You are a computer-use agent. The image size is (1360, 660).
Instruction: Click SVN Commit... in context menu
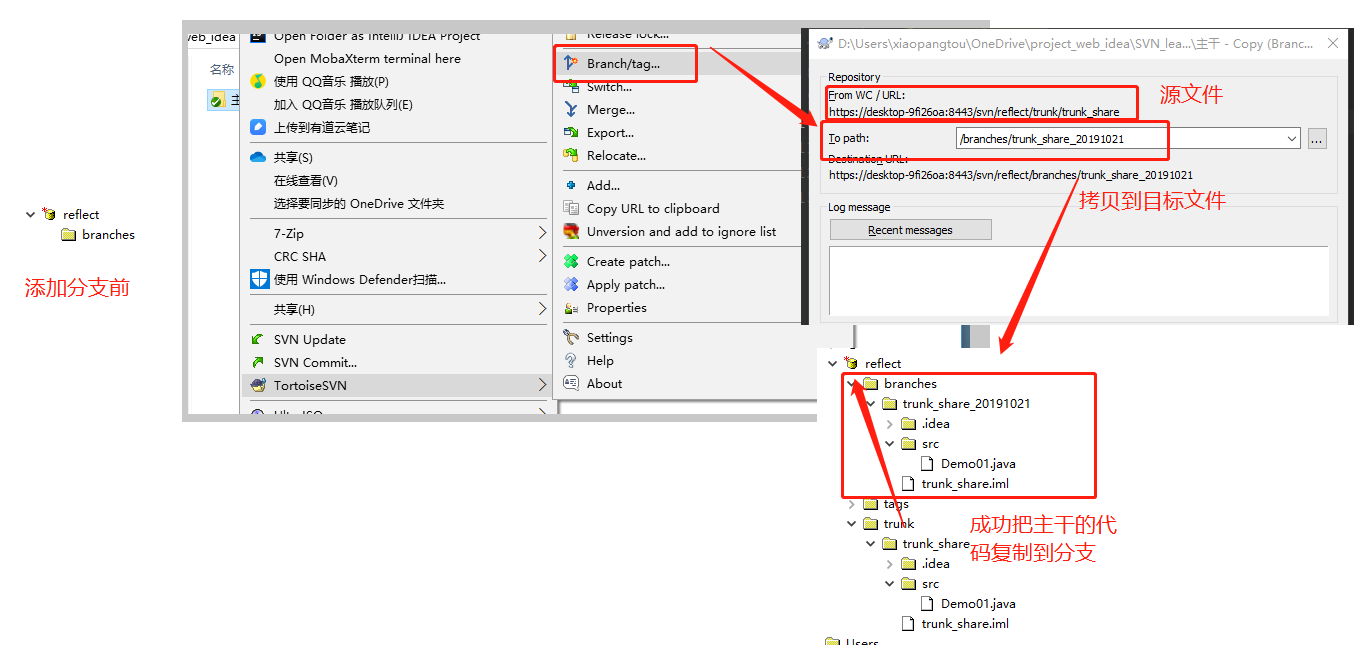315,363
